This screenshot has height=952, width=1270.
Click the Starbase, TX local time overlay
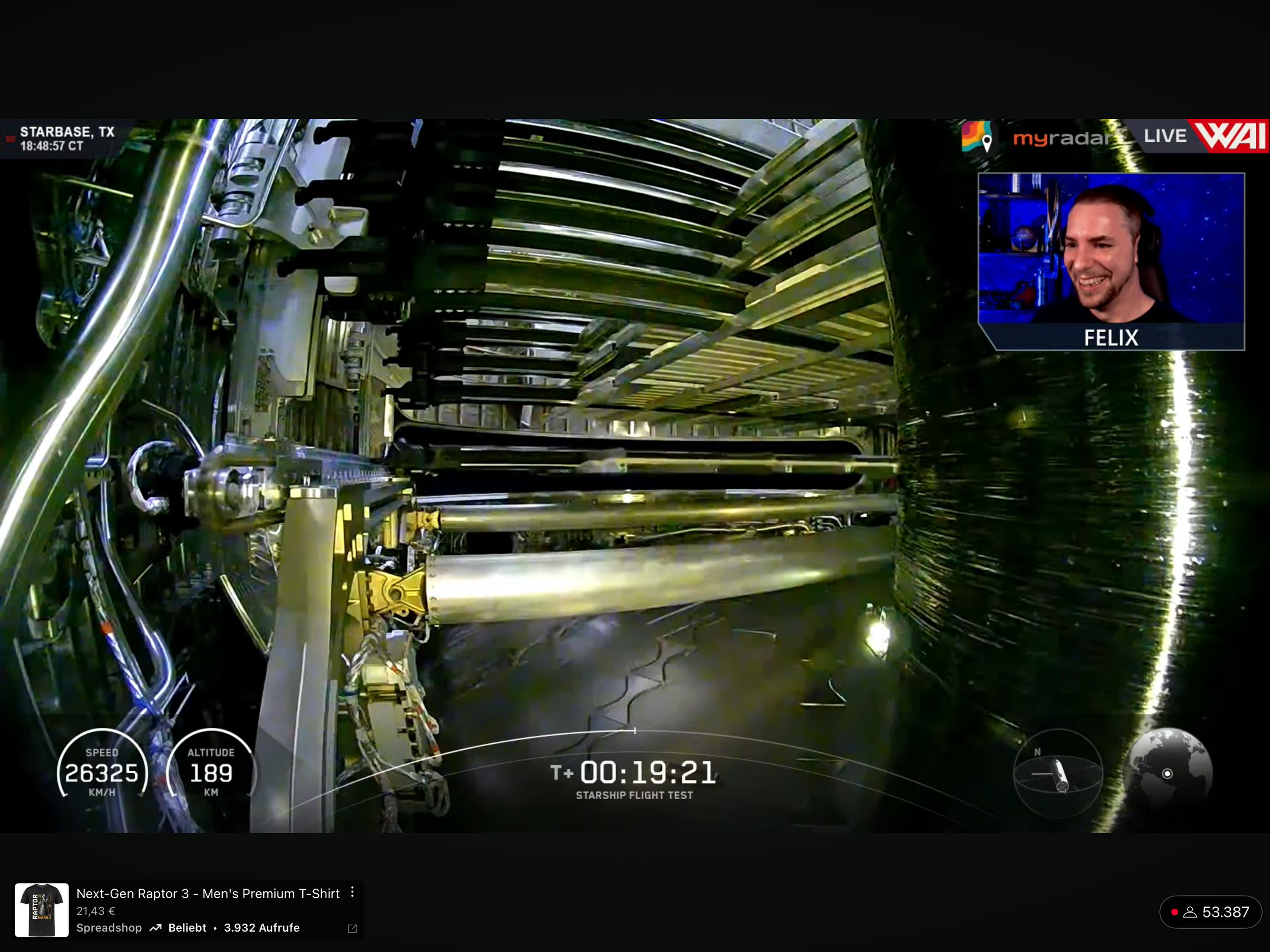coord(67,138)
